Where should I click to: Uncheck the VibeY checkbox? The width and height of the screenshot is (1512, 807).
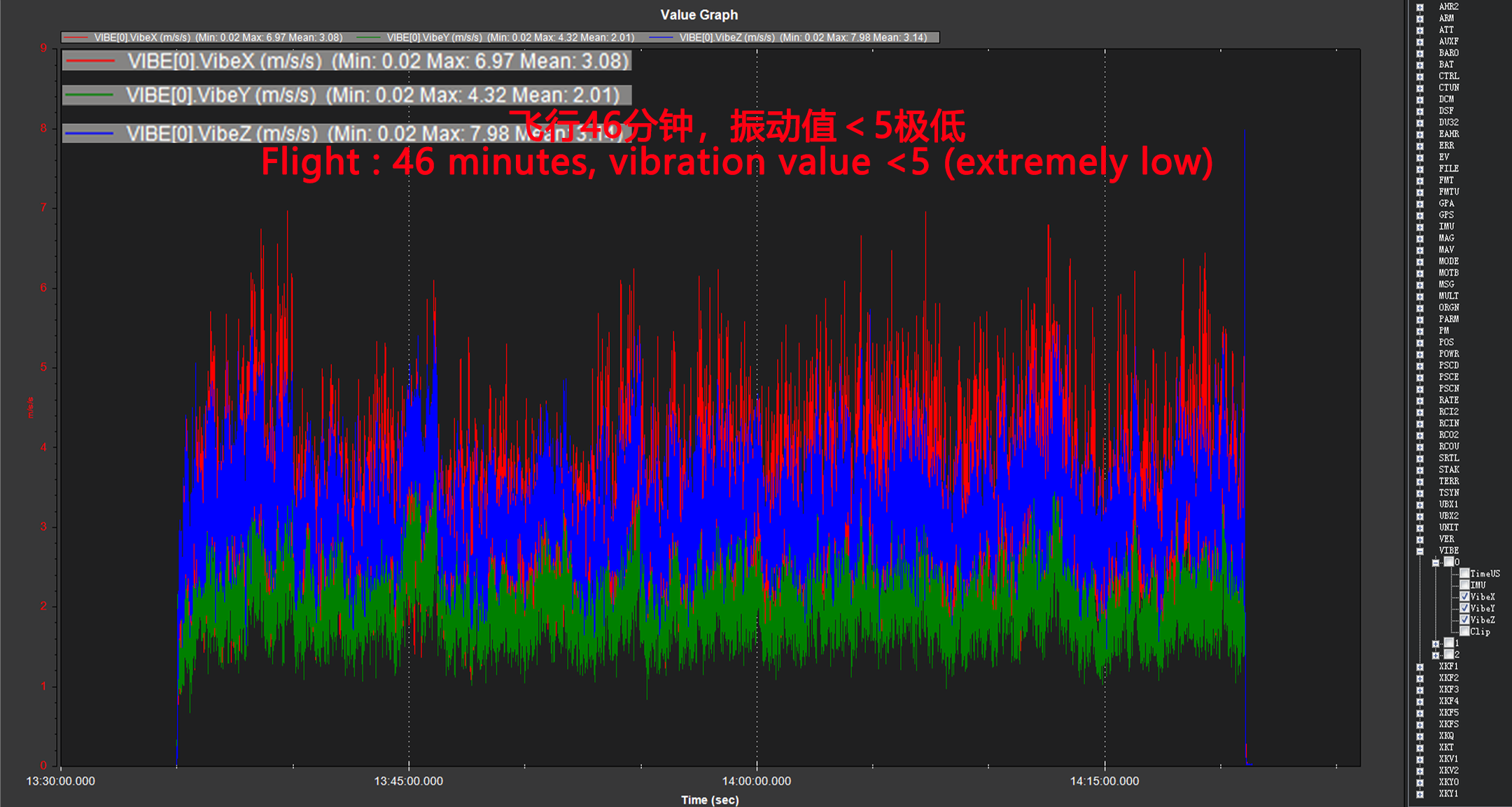point(1464,608)
